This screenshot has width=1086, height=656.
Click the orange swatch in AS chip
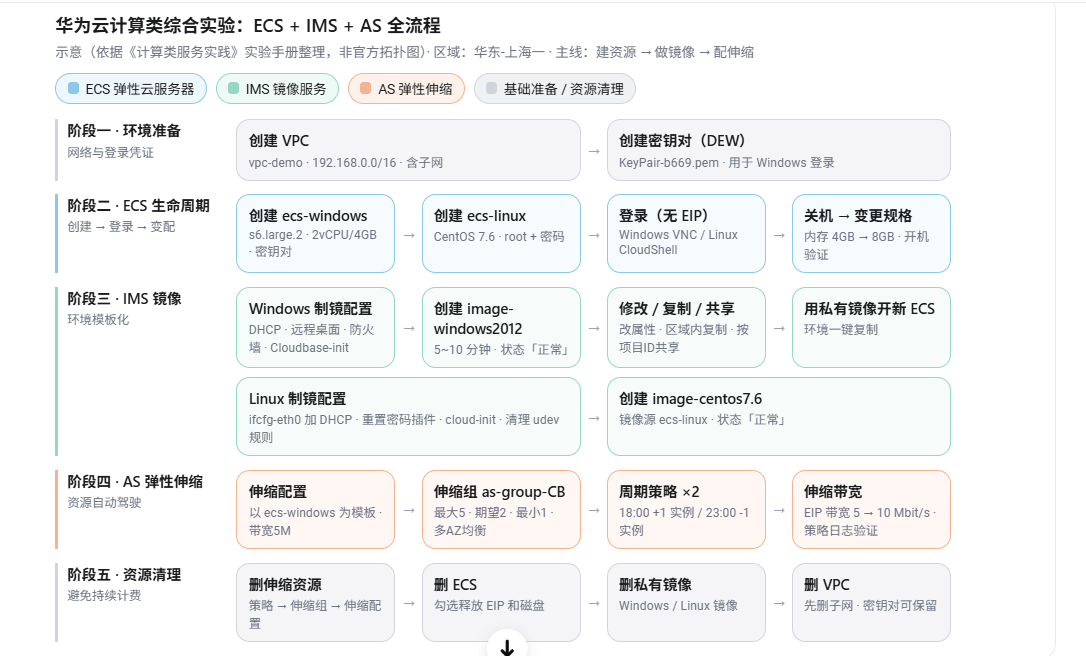(366, 88)
